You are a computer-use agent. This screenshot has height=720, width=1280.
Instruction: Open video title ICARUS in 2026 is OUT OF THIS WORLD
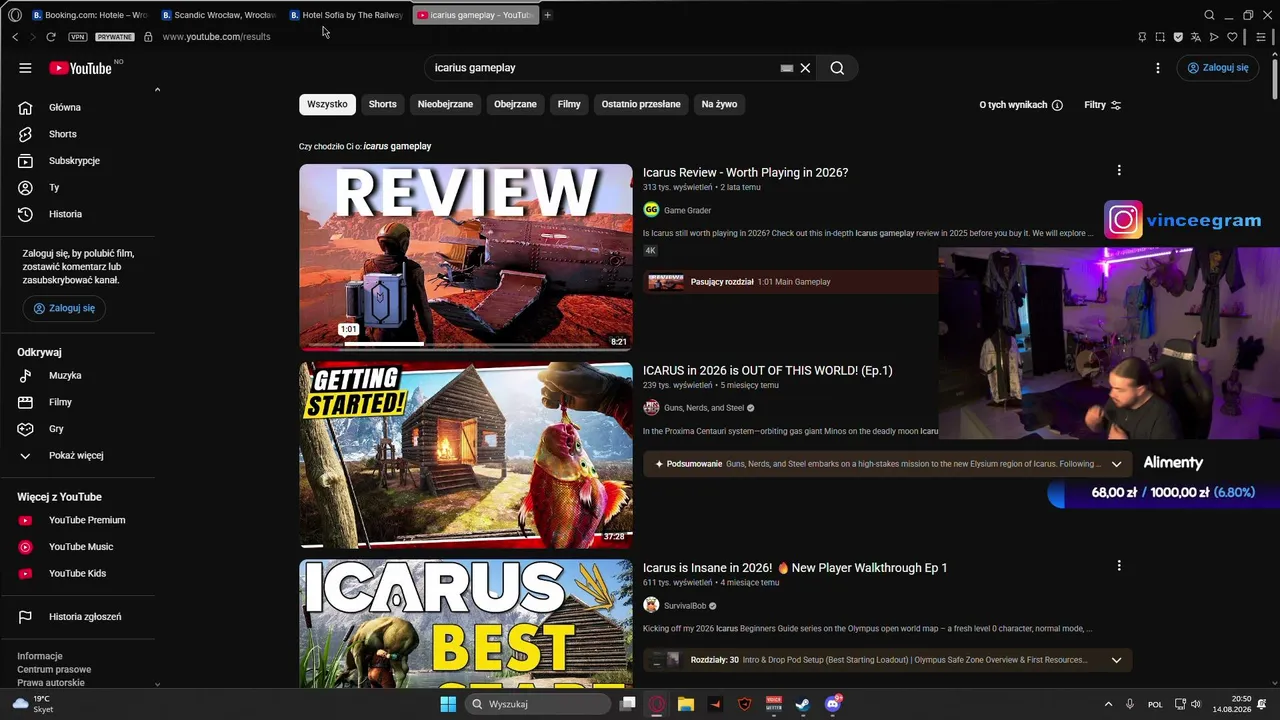point(768,370)
